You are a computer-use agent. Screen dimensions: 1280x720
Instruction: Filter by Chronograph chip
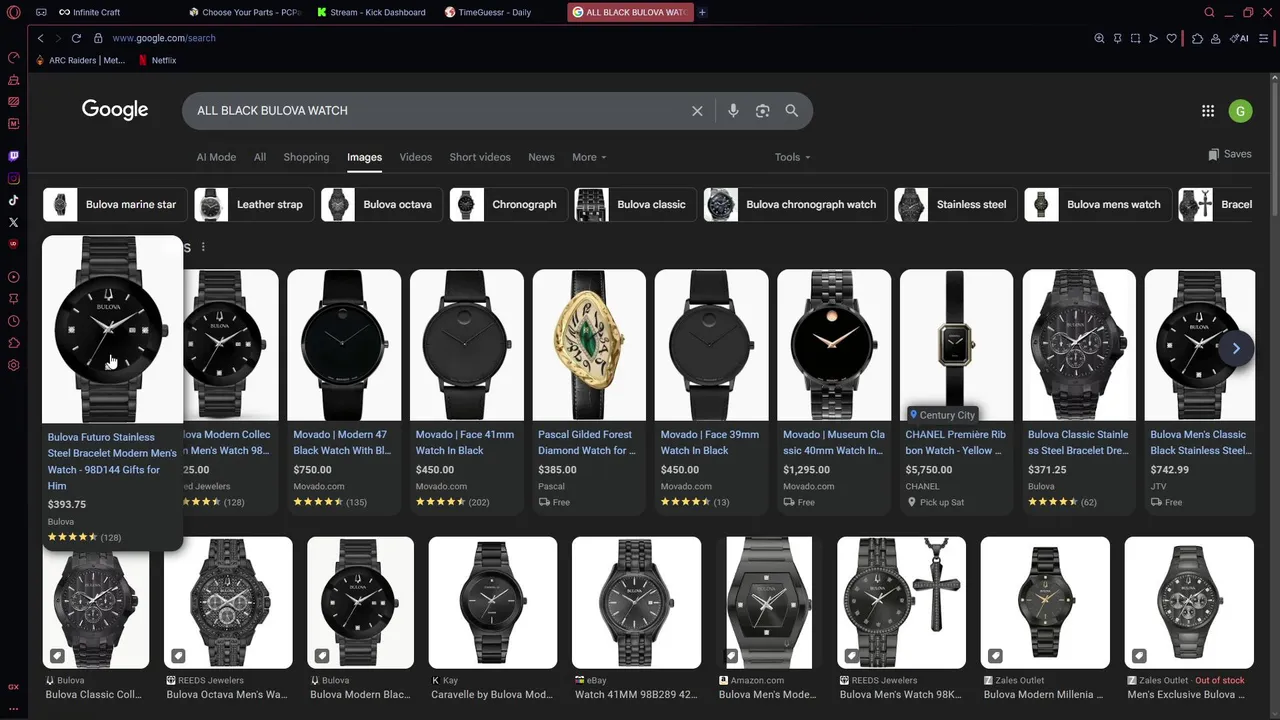508,205
